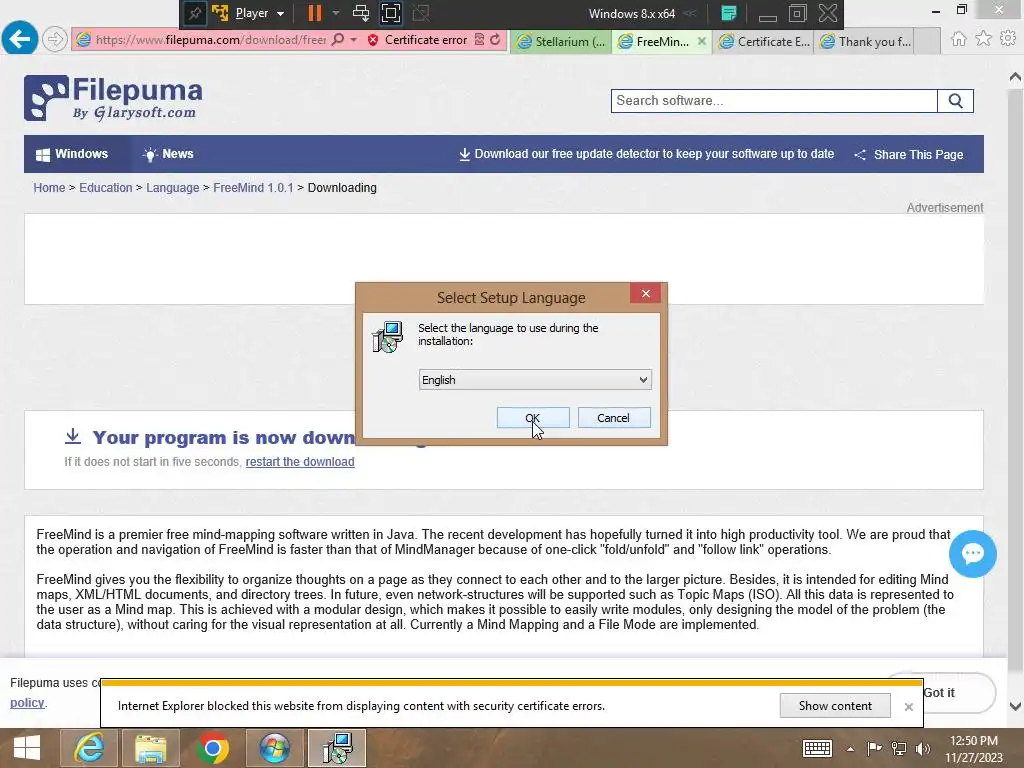Click the IE forward arrow button
The height and width of the screenshot is (768, 1024).
click(x=55, y=39)
